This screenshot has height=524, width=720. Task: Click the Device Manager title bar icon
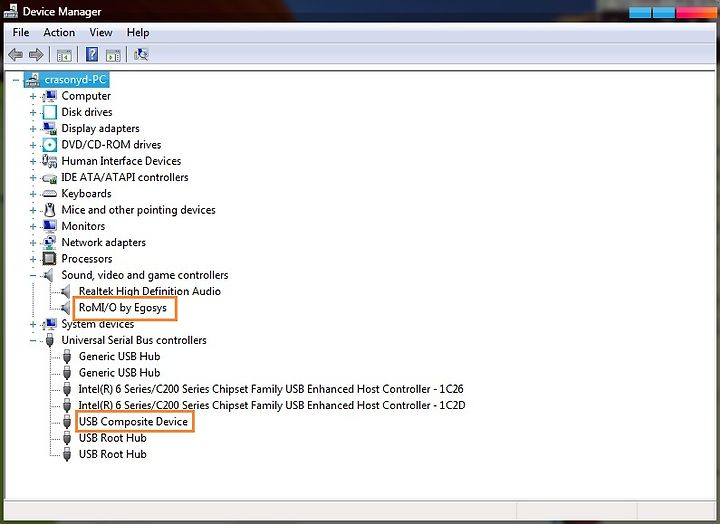[11, 11]
